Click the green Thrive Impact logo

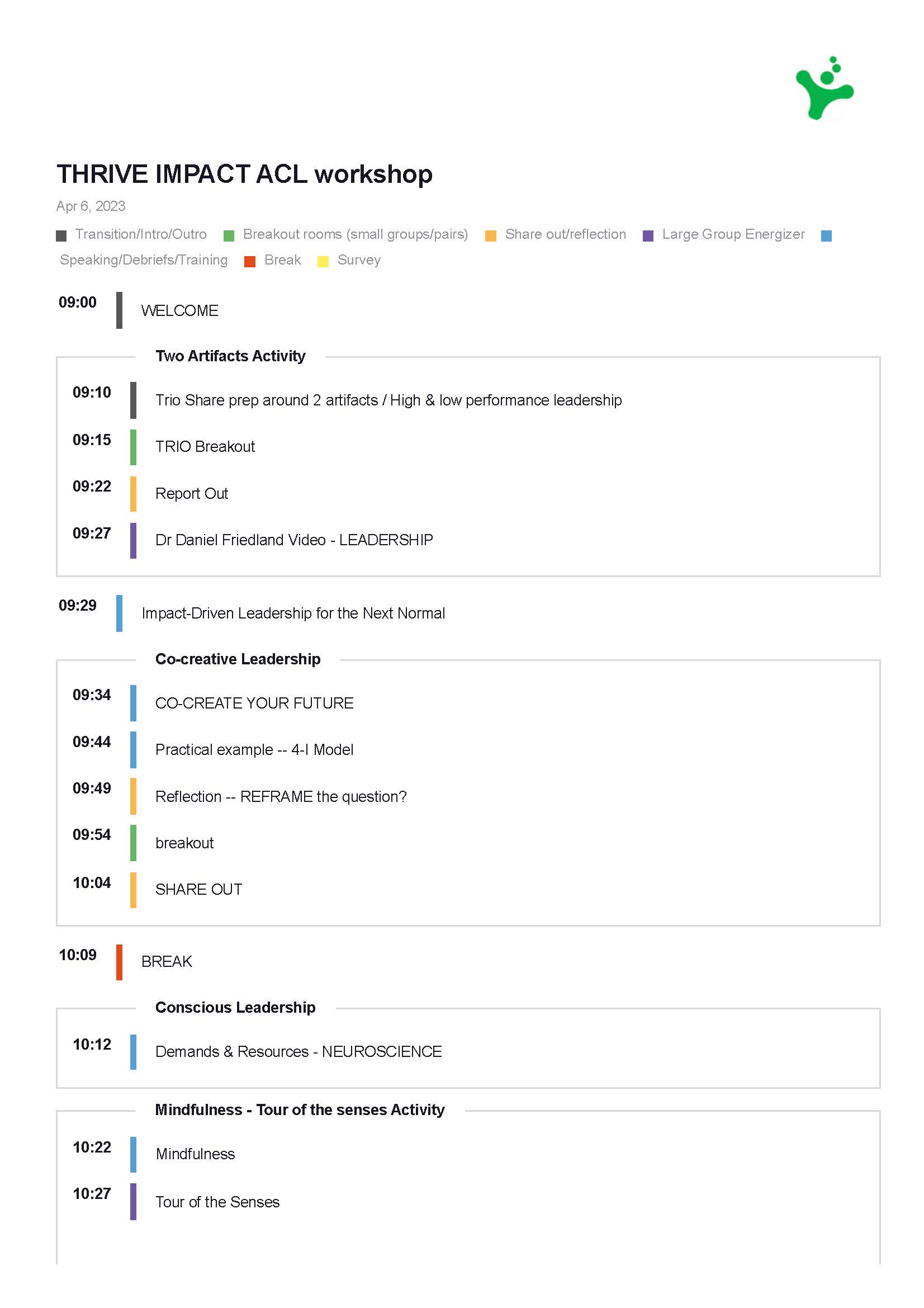coord(824,89)
